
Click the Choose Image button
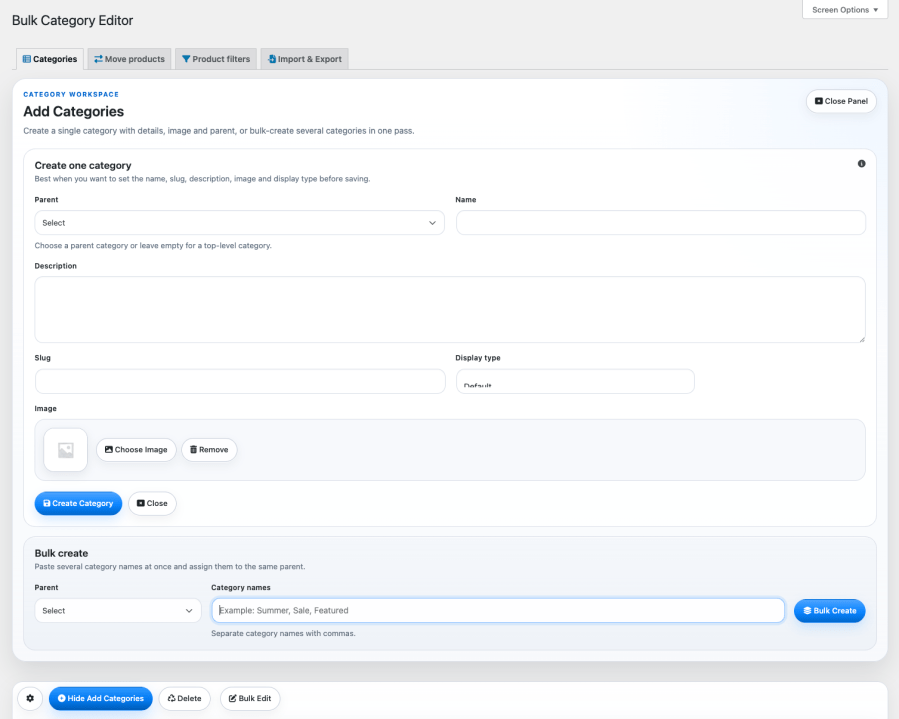click(136, 450)
